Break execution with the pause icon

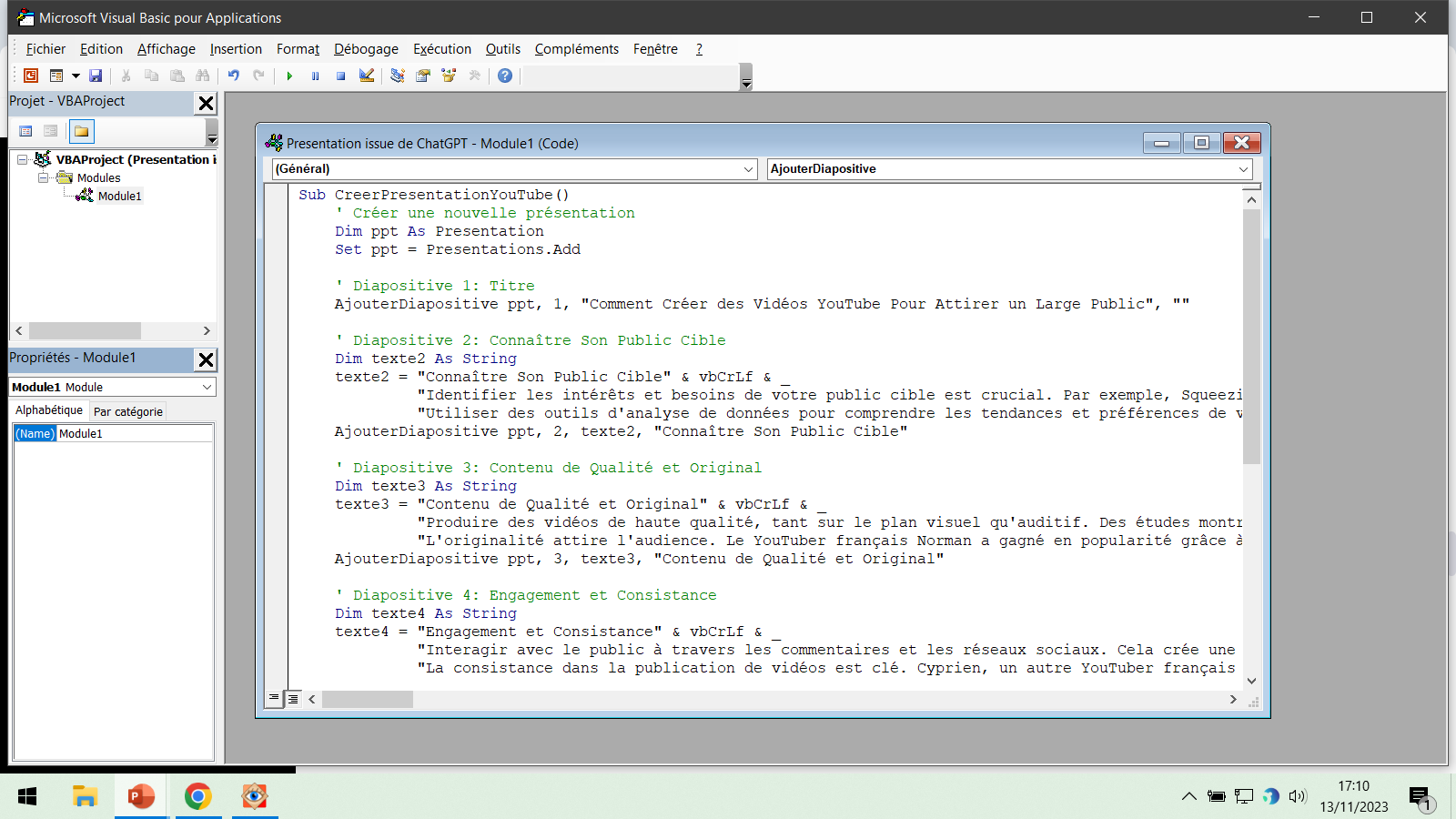[x=315, y=76]
